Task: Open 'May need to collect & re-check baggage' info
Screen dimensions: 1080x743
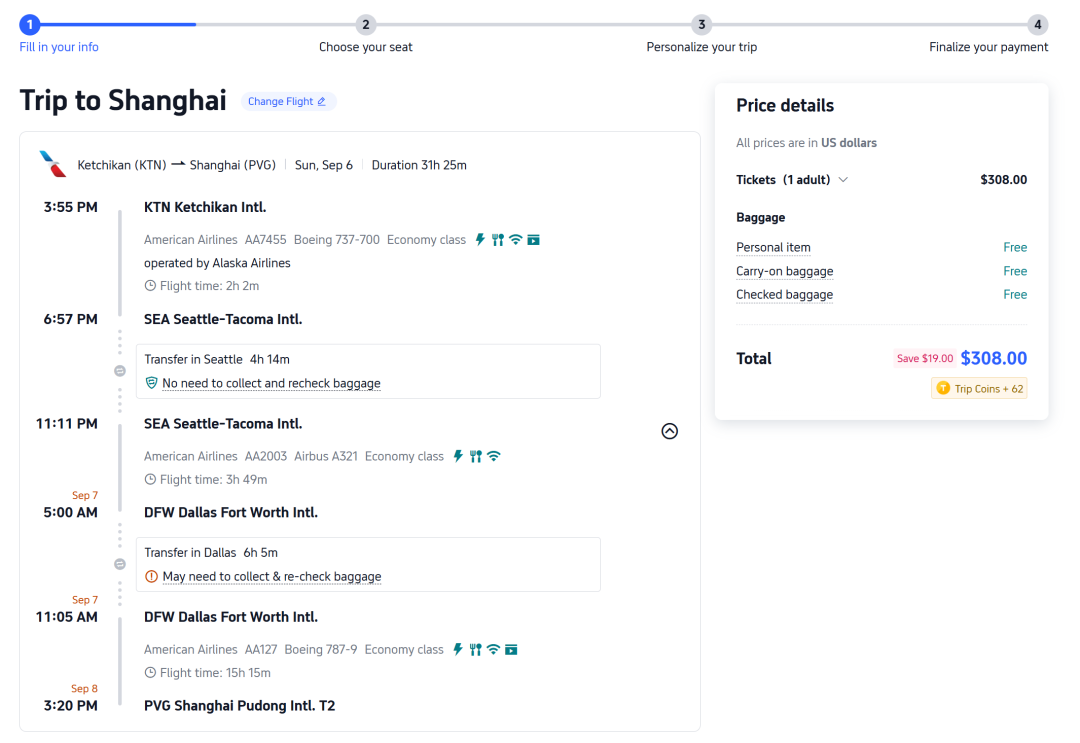Action: (272, 576)
